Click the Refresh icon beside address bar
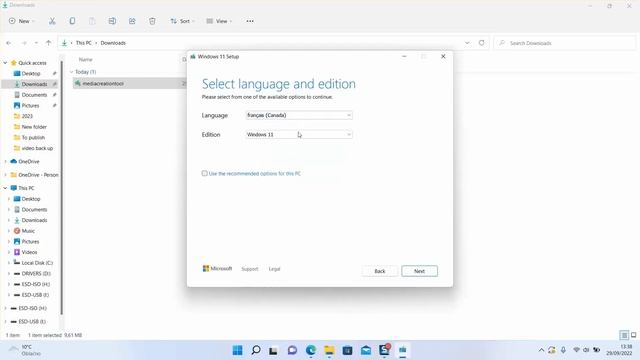 pos(482,43)
